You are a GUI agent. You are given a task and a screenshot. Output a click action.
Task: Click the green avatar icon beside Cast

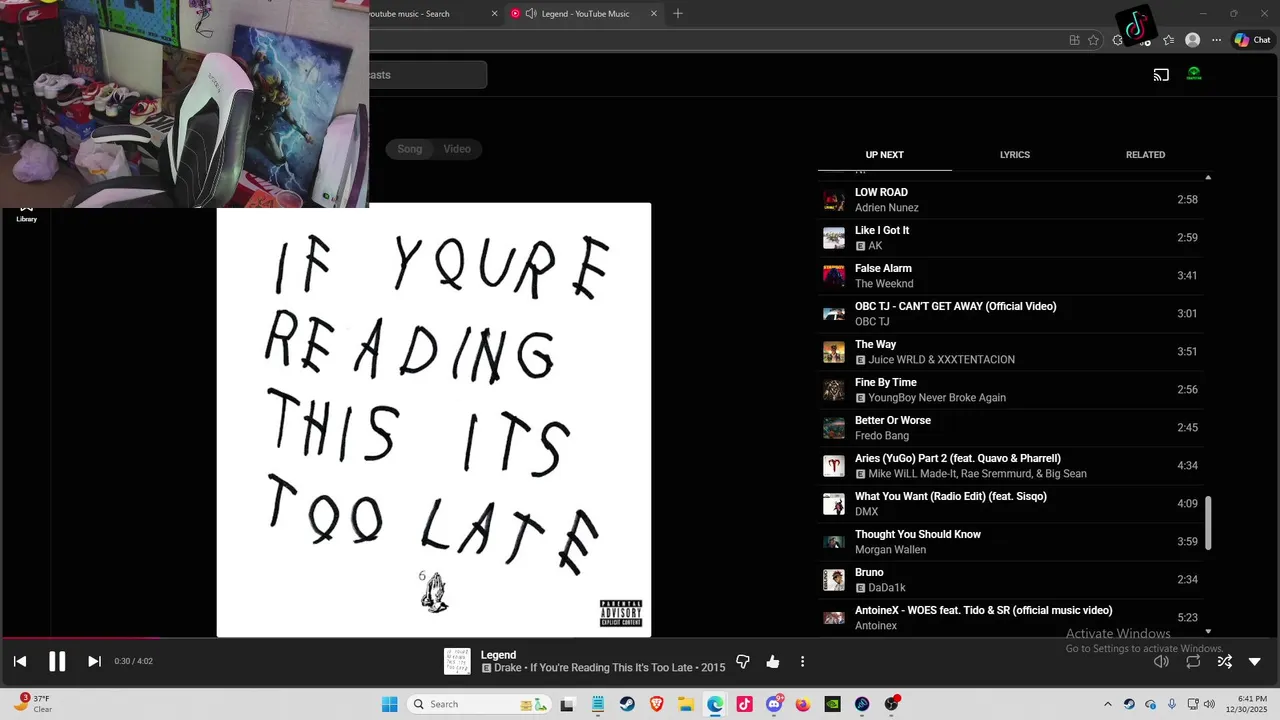(1194, 74)
